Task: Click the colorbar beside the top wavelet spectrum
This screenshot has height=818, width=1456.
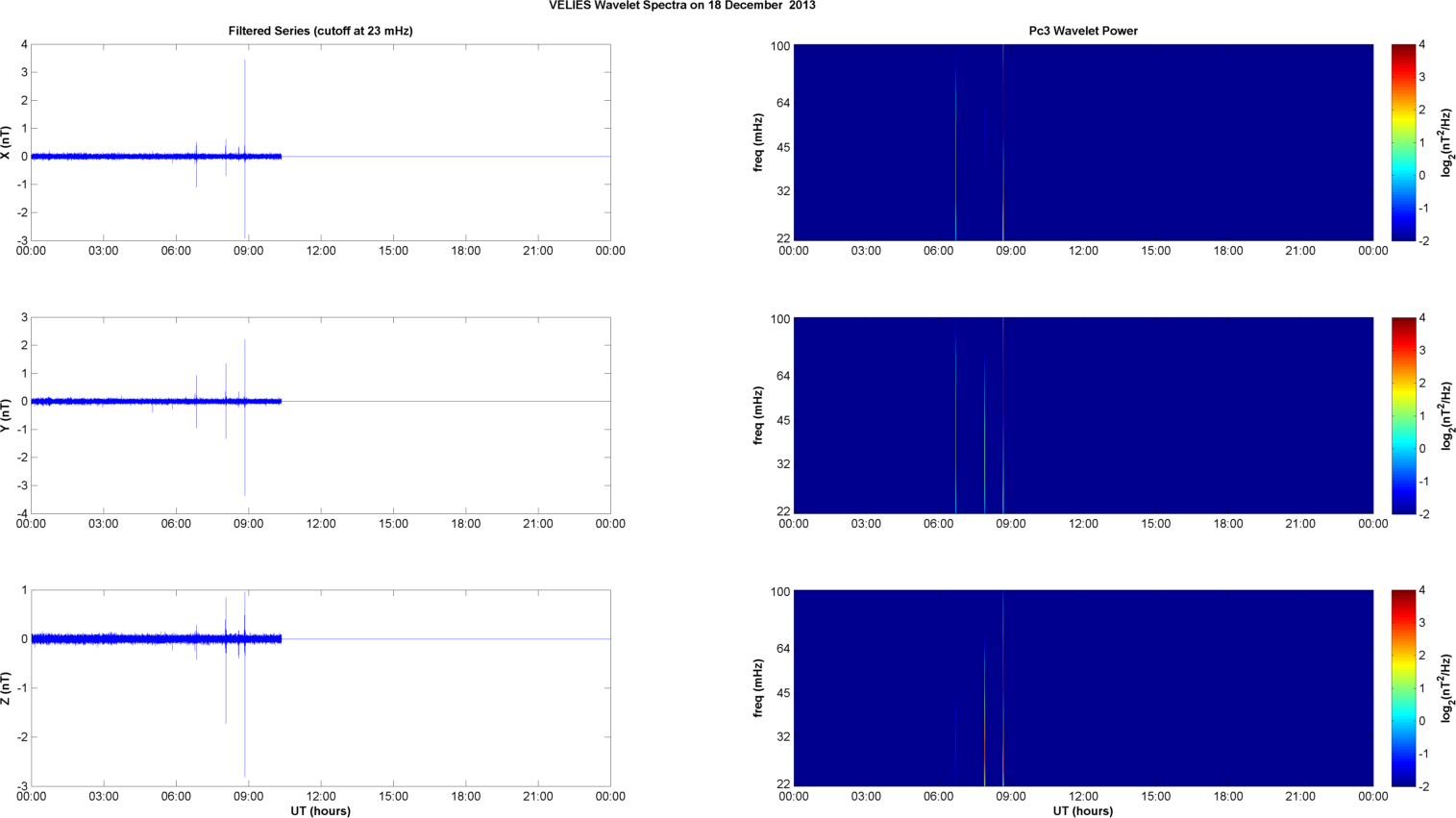Action: click(x=1403, y=142)
